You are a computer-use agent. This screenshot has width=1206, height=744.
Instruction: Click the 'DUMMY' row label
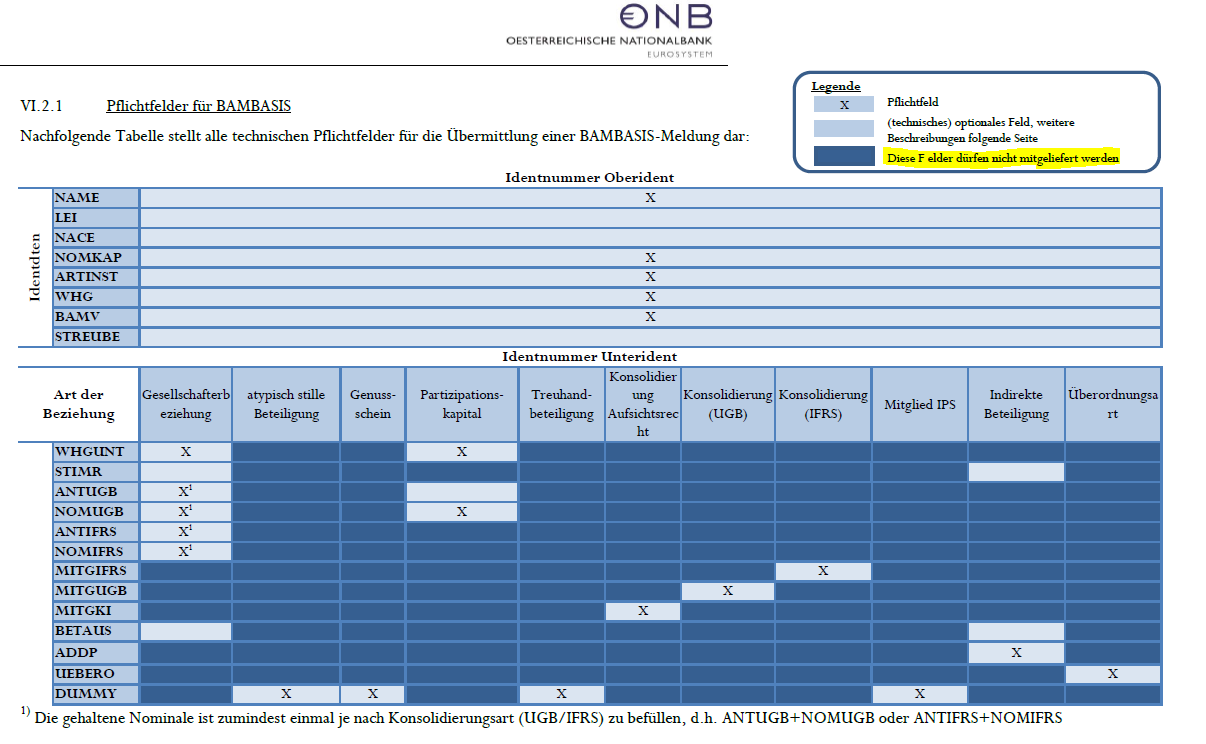coord(96,694)
